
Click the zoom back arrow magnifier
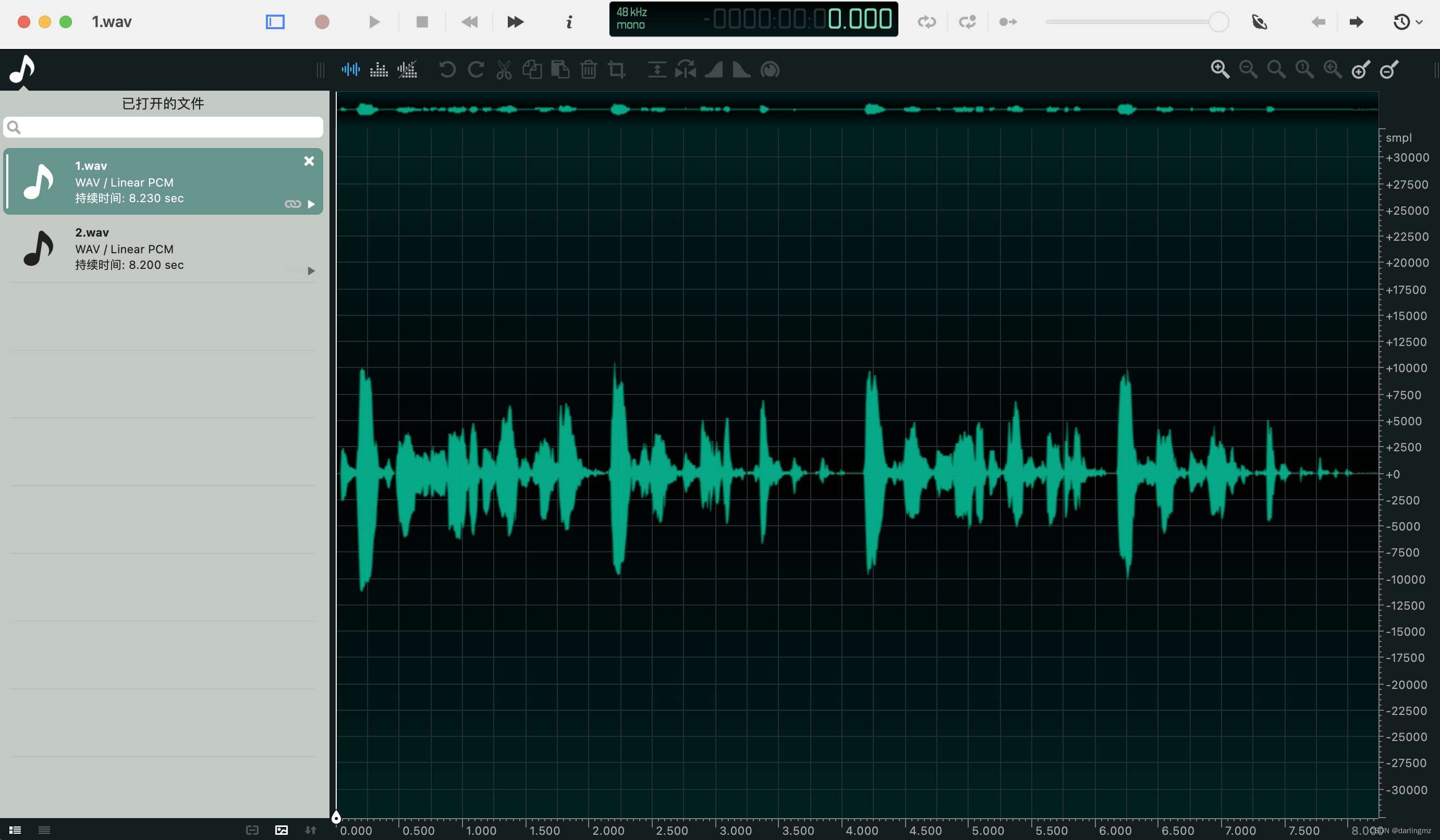(x=1333, y=70)
